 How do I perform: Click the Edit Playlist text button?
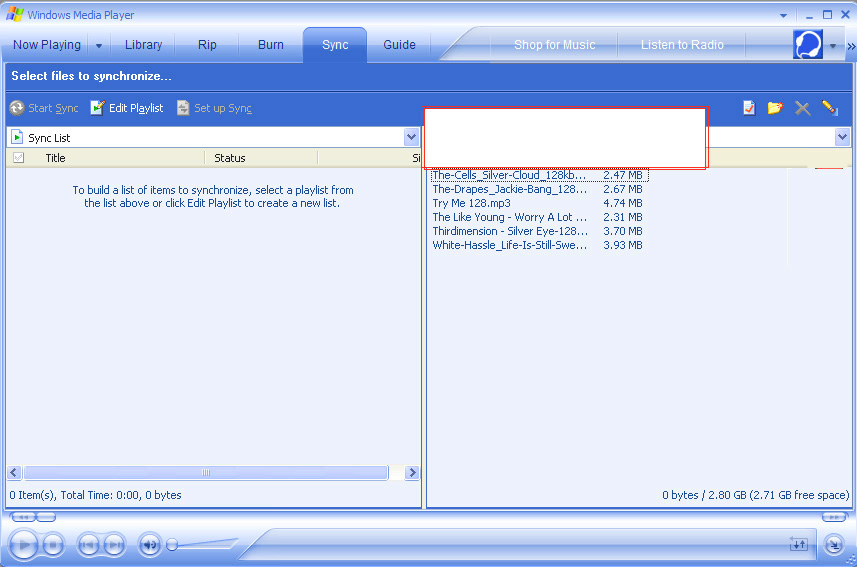click(136, 108)
